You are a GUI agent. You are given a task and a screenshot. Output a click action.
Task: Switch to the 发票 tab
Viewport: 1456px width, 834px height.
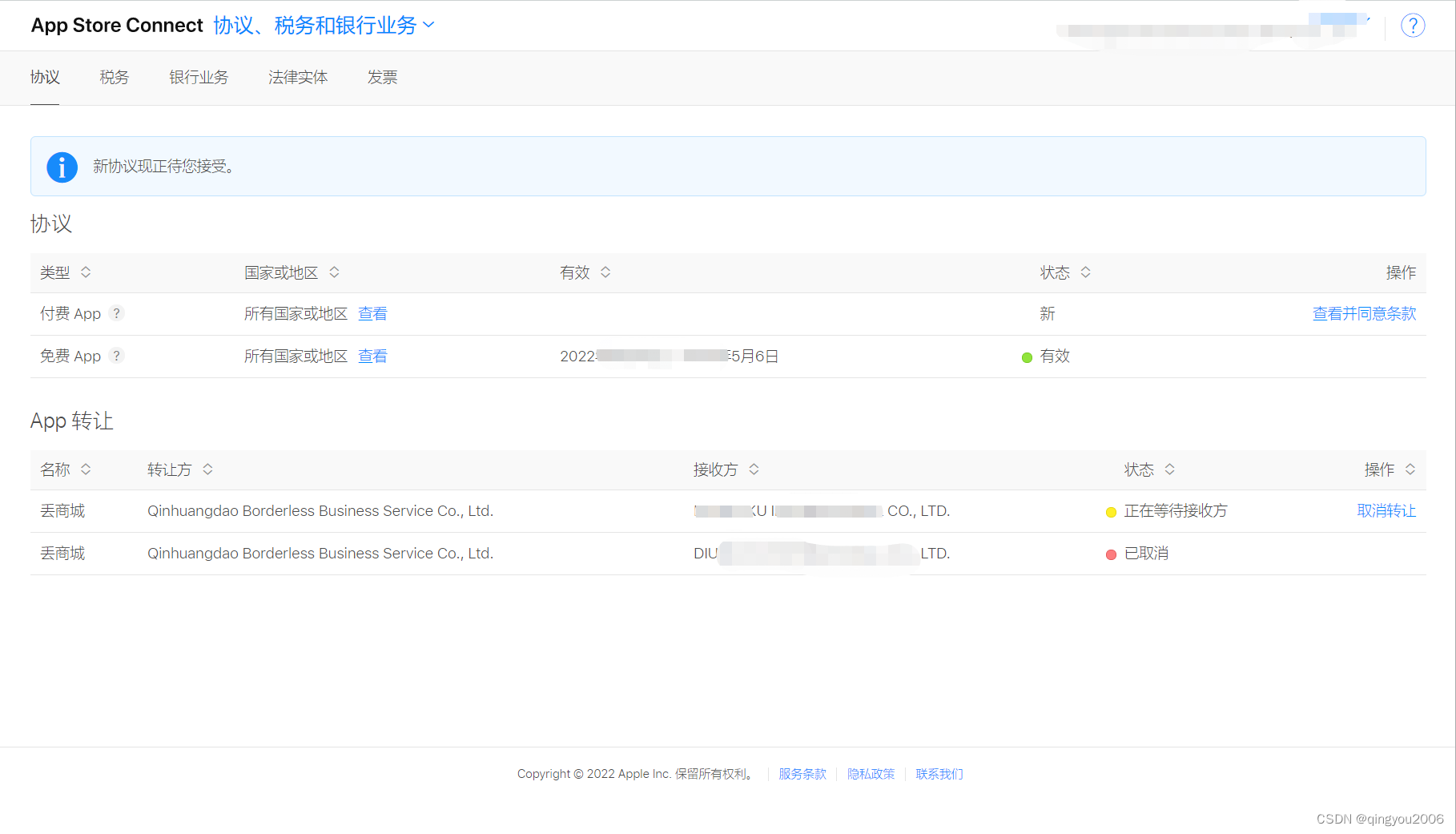click(x=382, y=77)
